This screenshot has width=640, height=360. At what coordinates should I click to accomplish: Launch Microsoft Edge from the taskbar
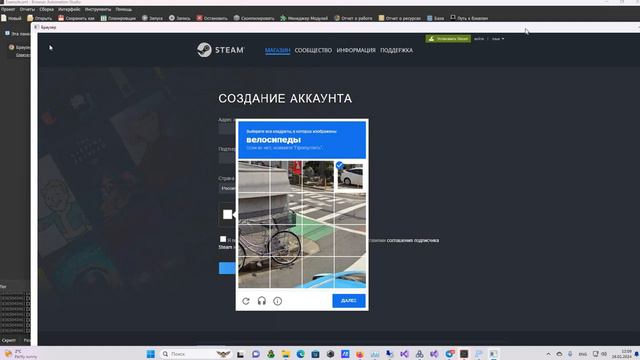coord(301,354)
